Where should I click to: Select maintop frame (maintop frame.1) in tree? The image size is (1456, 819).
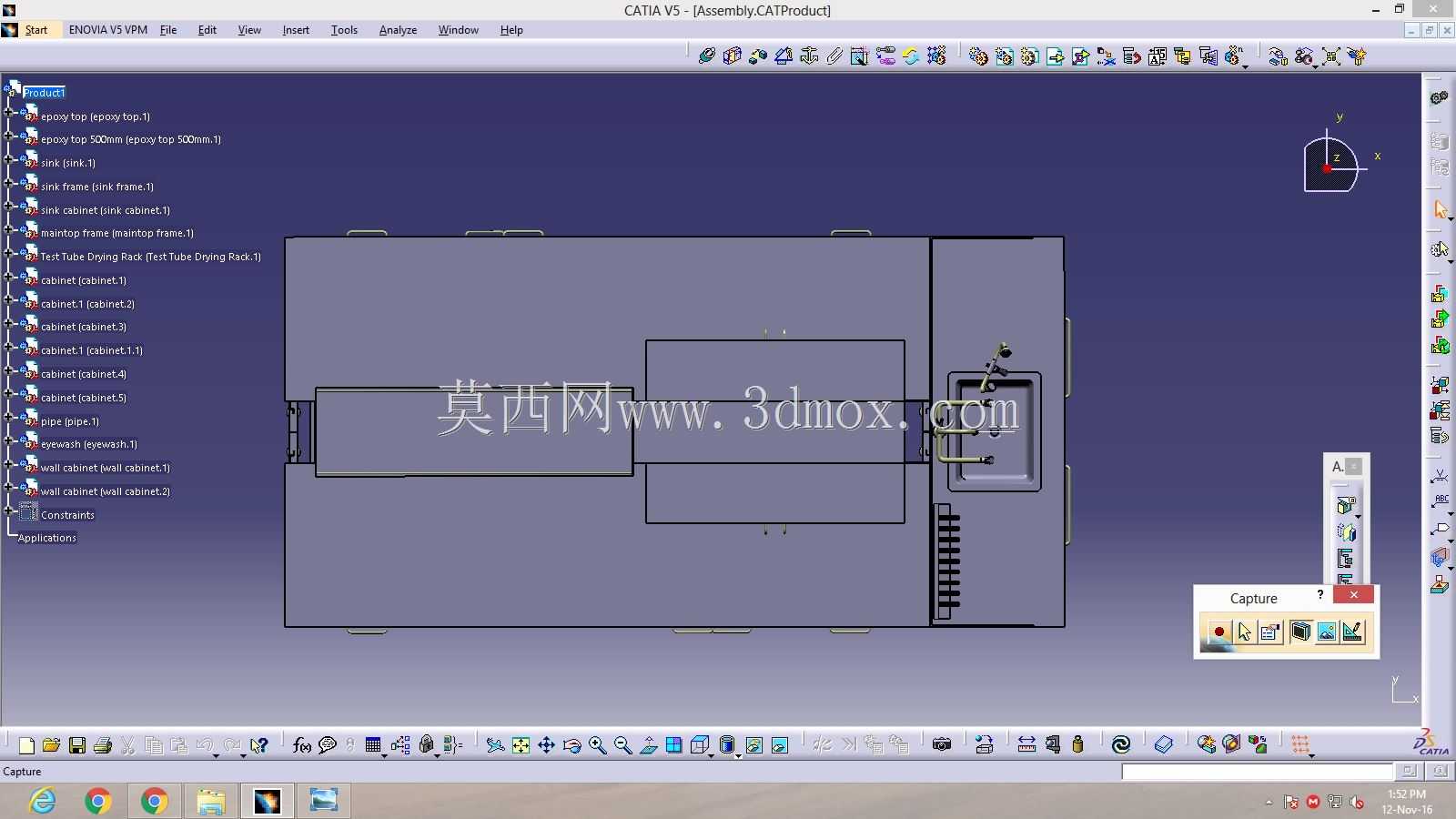pos(117,233)
